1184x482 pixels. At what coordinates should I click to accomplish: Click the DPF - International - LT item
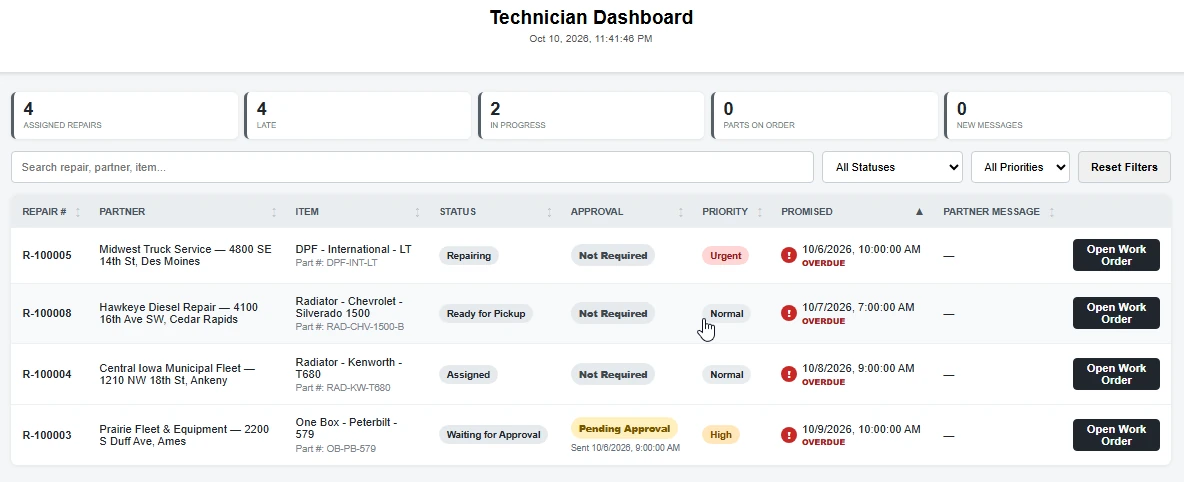click(353, 249)
